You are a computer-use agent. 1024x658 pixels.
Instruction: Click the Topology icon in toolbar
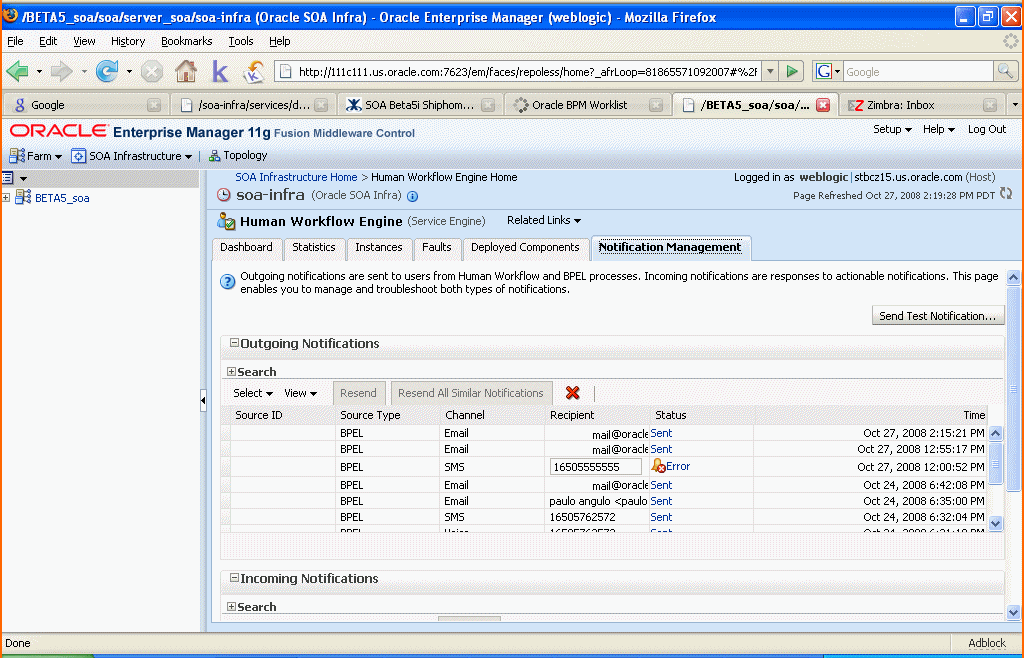coord(214,156)
